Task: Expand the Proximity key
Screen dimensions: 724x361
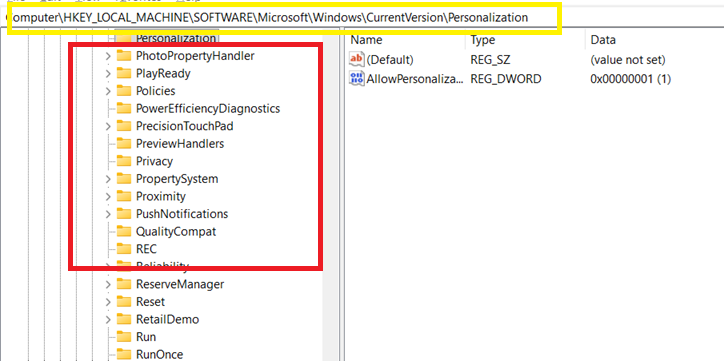Action: point(108,197)
